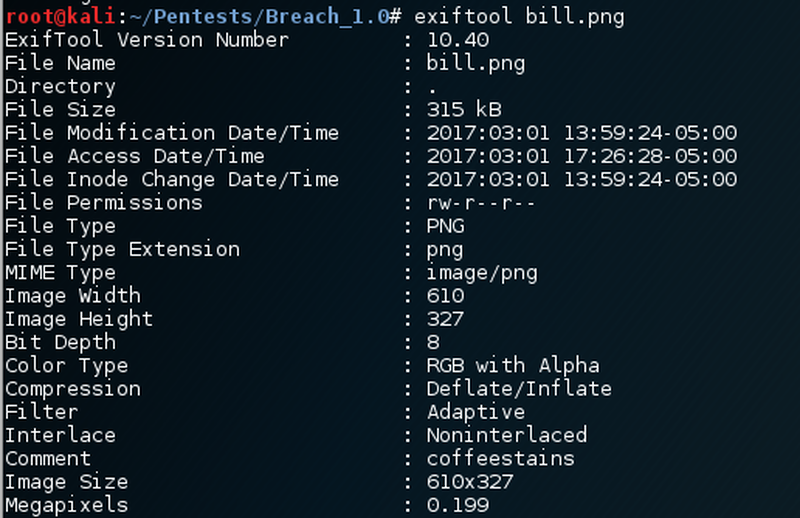Click the Interlace value Noninterlaced

pyautogui.click(x=506, y=435)
